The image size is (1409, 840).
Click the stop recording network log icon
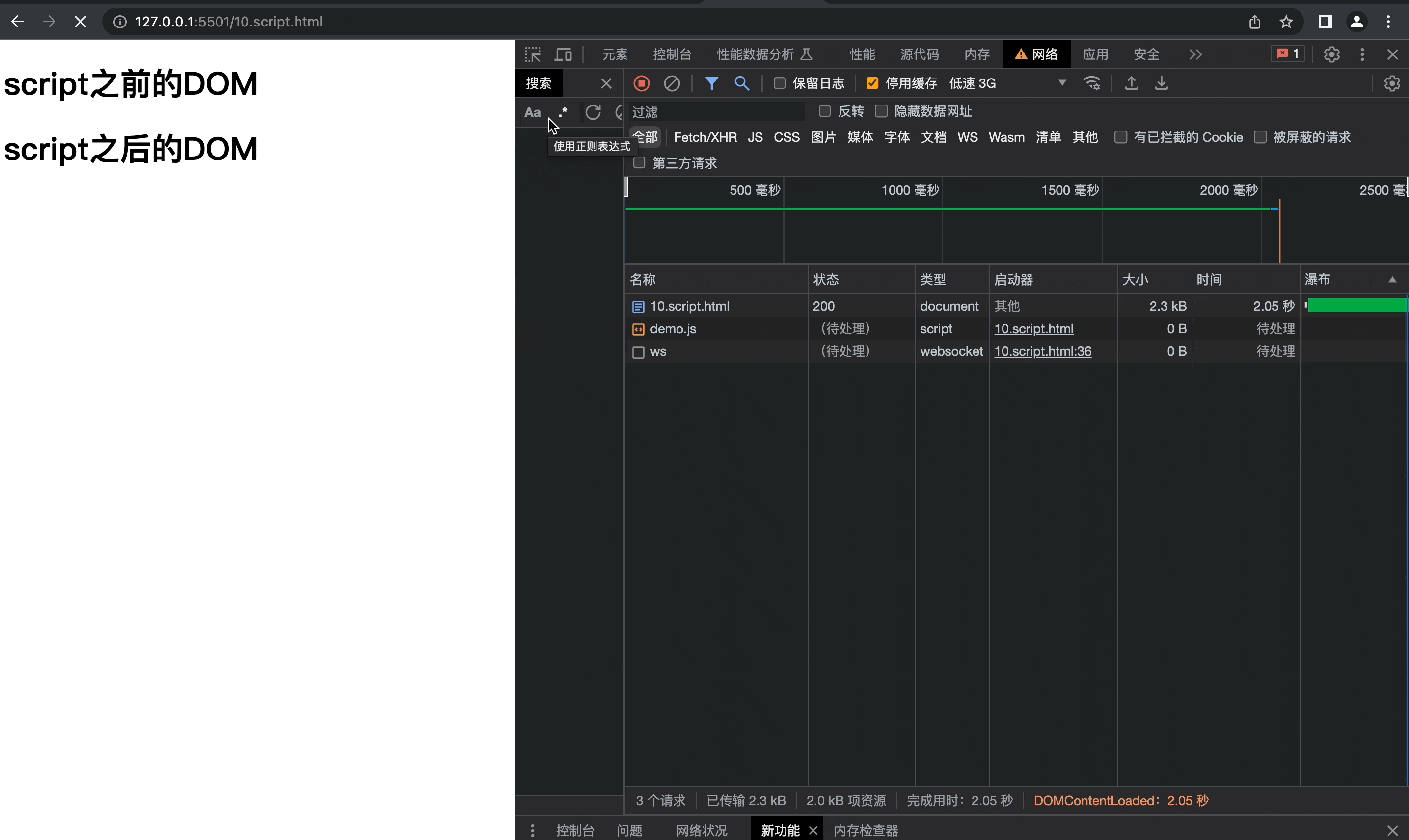641,83
